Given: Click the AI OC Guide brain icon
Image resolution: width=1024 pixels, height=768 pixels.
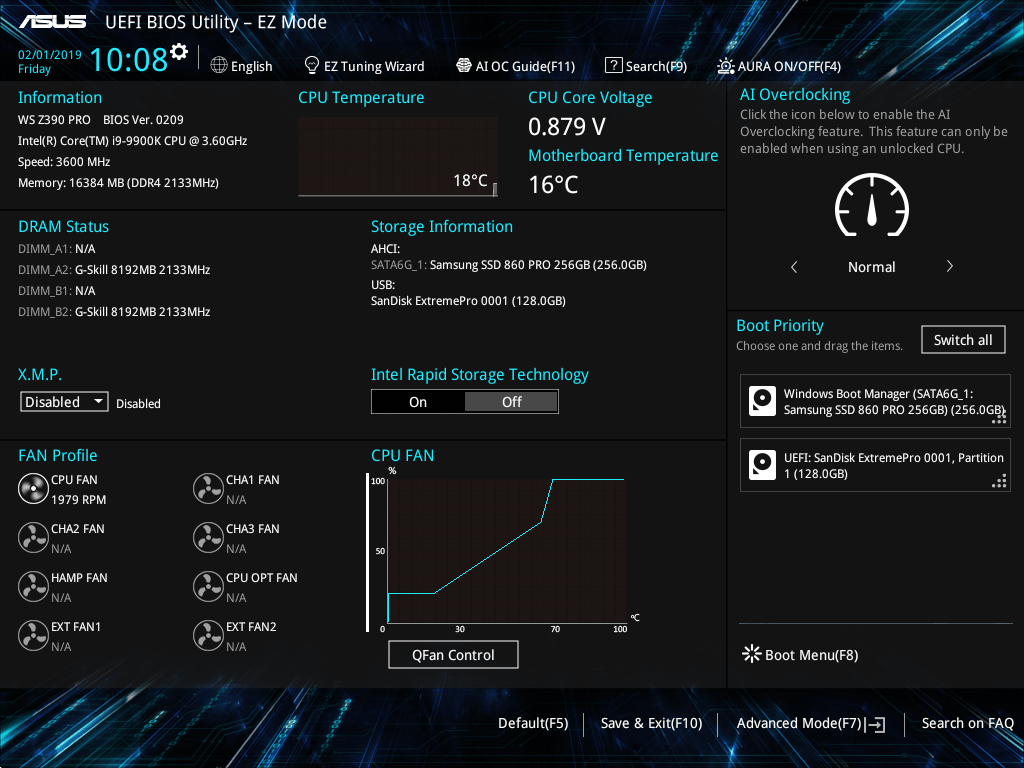Looking at the screenshot, I should coord(464,65).
